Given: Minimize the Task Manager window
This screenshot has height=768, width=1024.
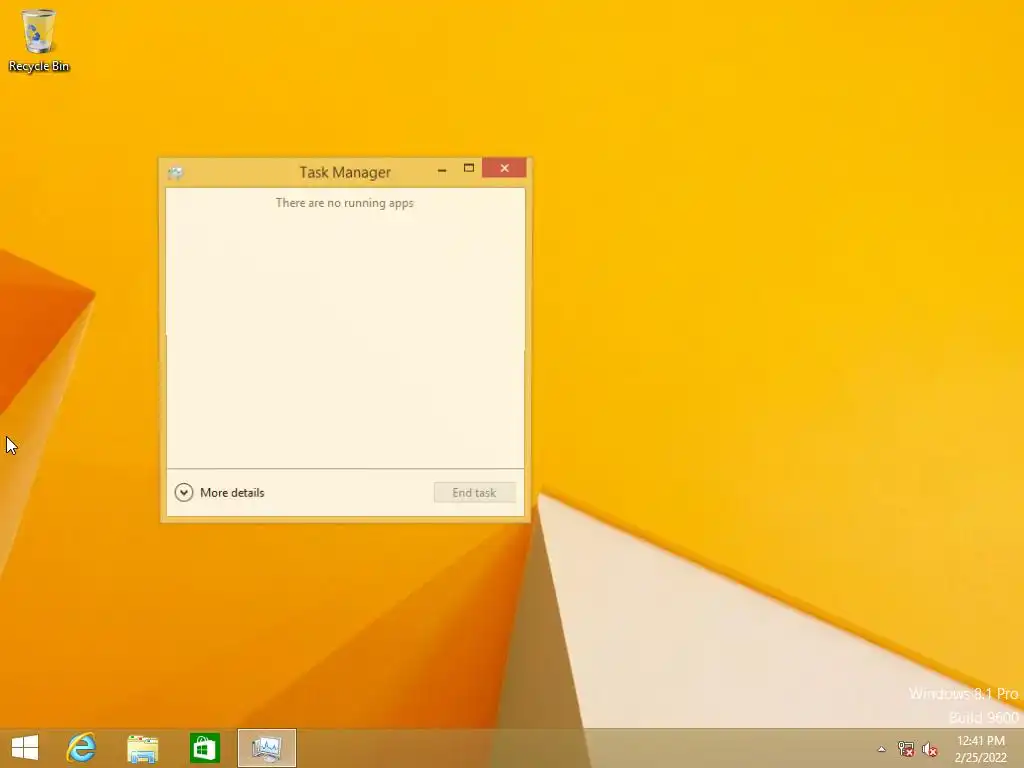Looking at the screenshot, I should coord(442,168).
